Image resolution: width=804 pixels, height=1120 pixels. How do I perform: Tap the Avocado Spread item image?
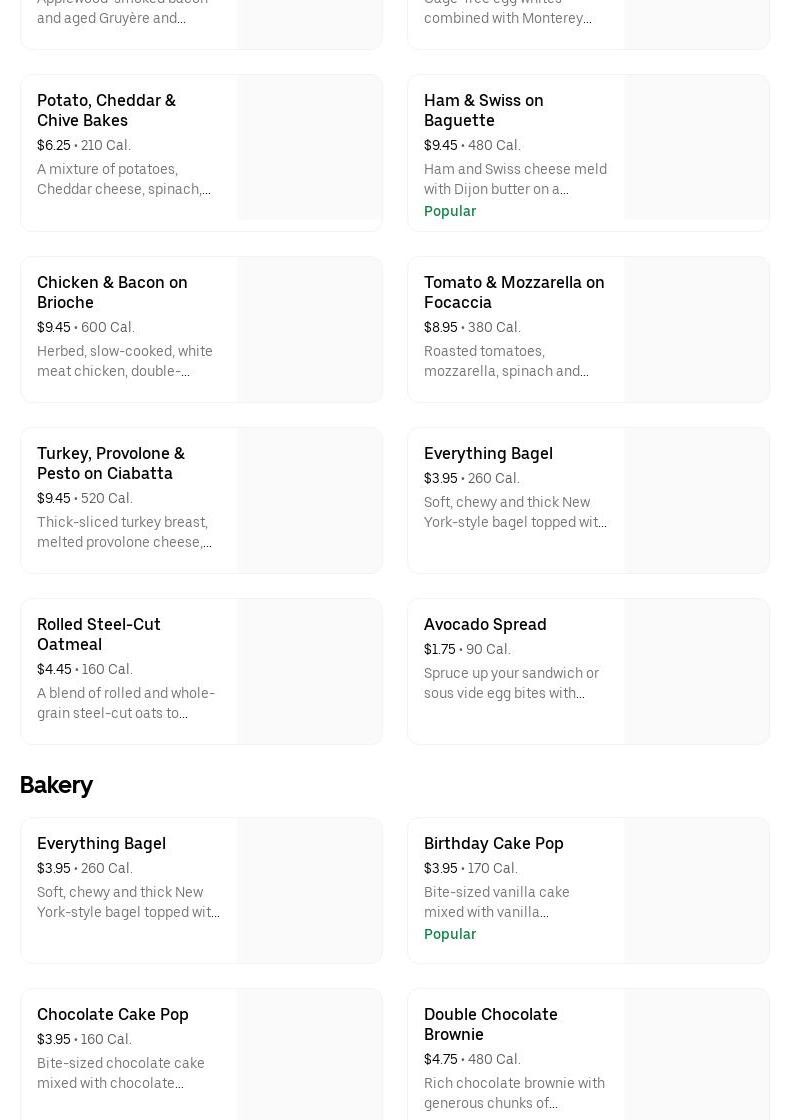pyautogui.click(x=697, y=671)
